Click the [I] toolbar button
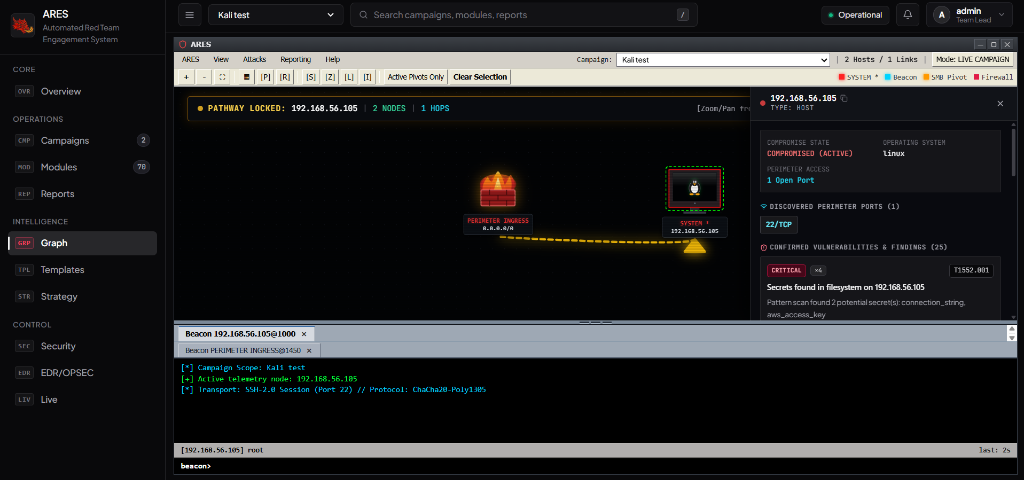Image resolution: width=1024 pixels, height=480 pixels. click(368, 77)
